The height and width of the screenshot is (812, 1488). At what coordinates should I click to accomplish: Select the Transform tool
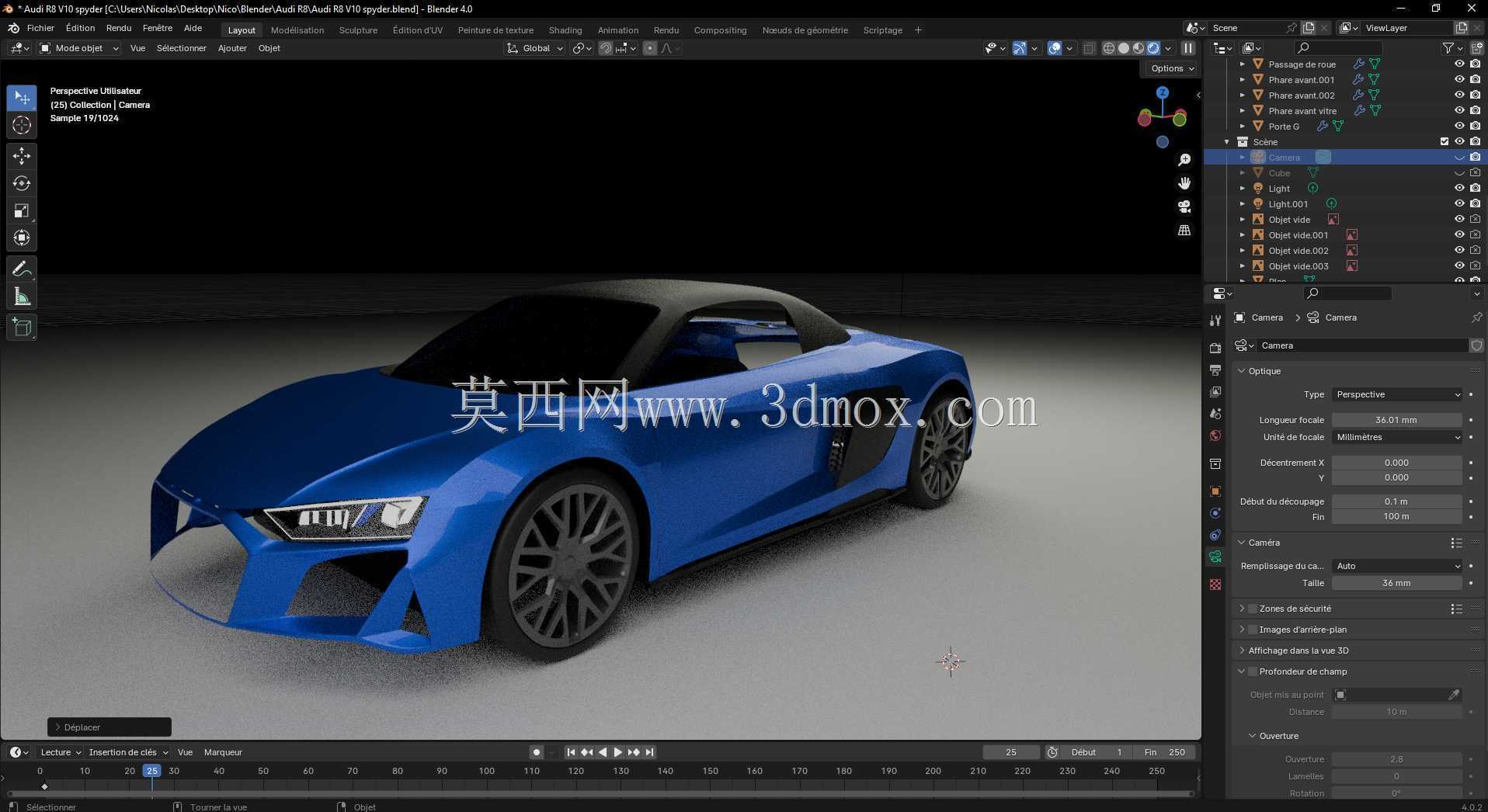point(22,238)
